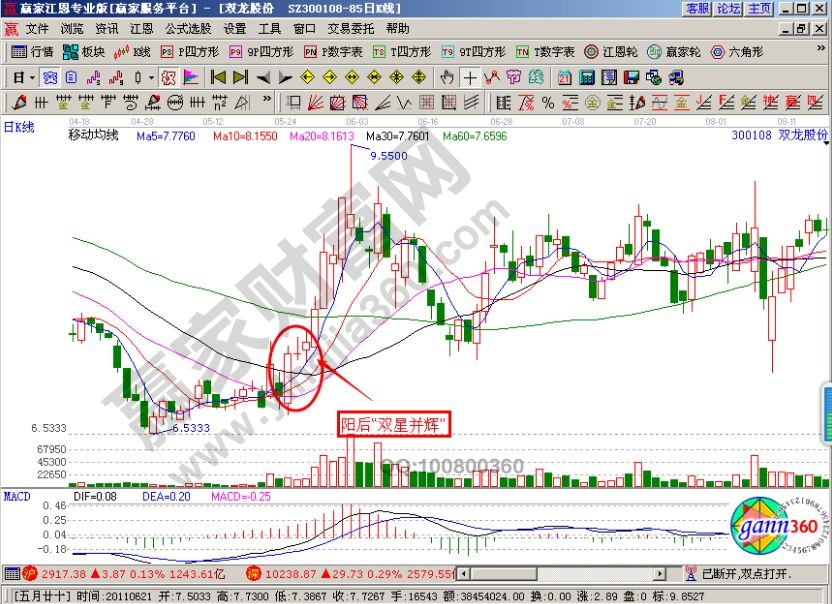Toggle the 行情 quotes list view
Screen dimensions: 832x604
click(32, 51)
